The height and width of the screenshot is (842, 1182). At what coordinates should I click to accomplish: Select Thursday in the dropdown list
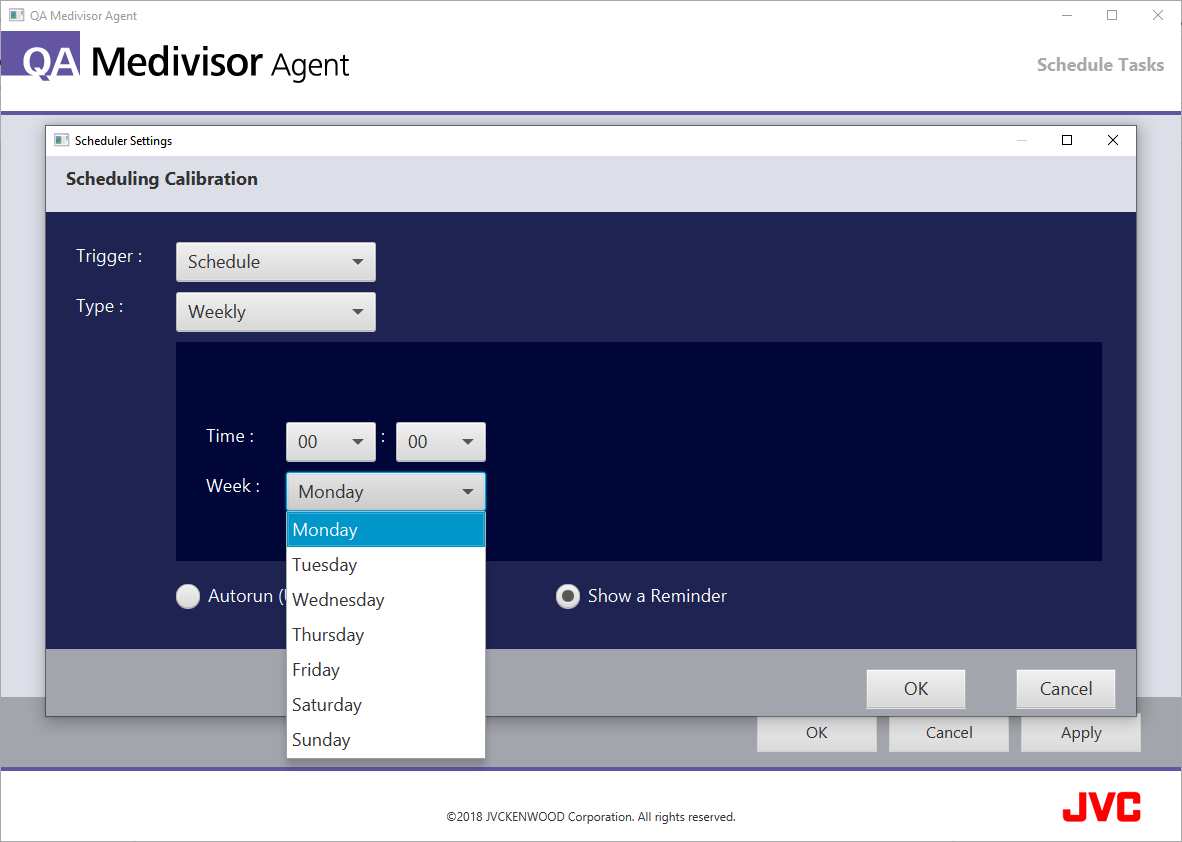(x=386, y=635)
